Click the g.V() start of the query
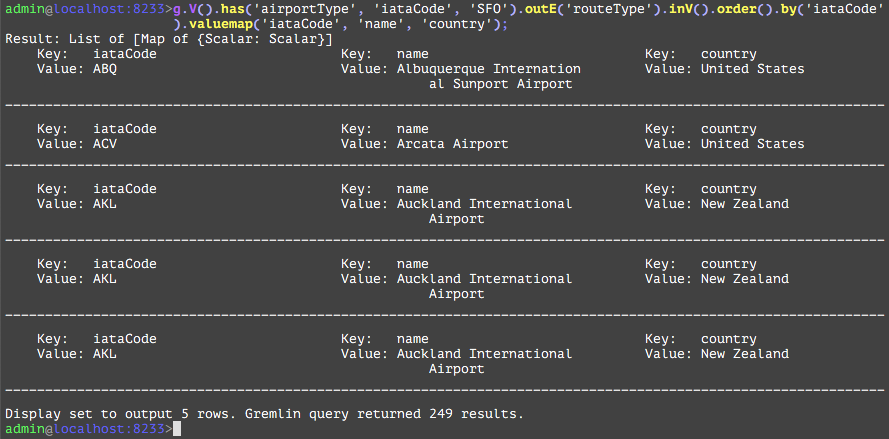 point(192,9)
